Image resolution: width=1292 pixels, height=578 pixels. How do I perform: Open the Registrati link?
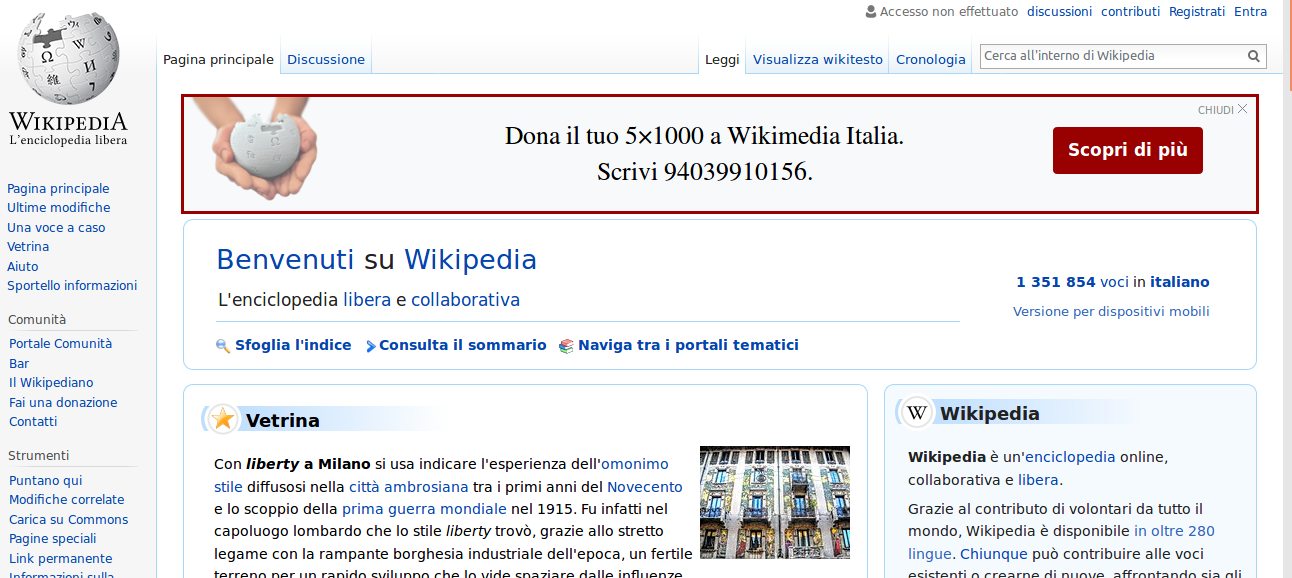coord(1196,12)
